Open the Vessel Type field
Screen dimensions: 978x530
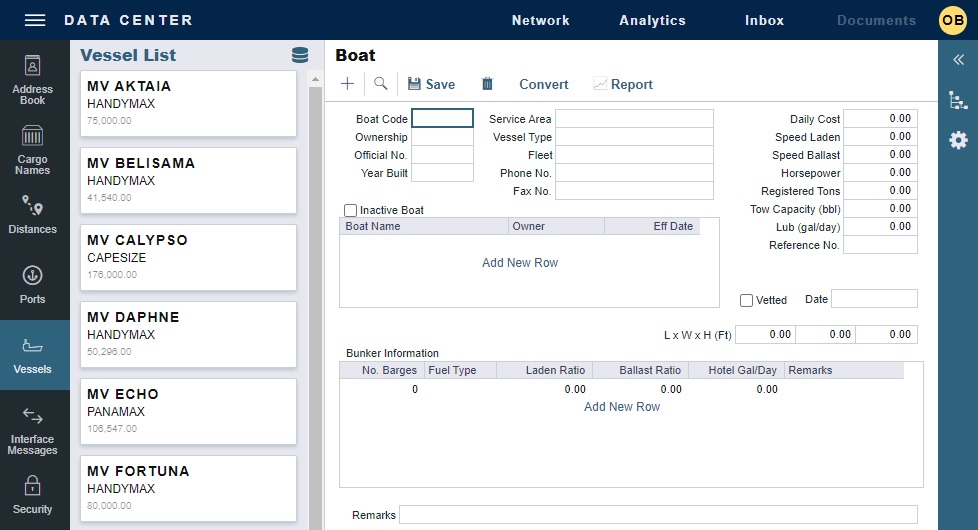[x=634, y=137]
